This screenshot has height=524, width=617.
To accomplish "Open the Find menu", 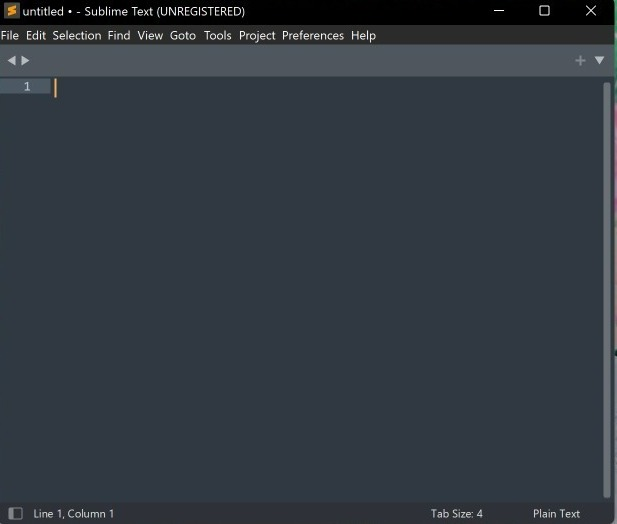I will (x=119, y=35).
